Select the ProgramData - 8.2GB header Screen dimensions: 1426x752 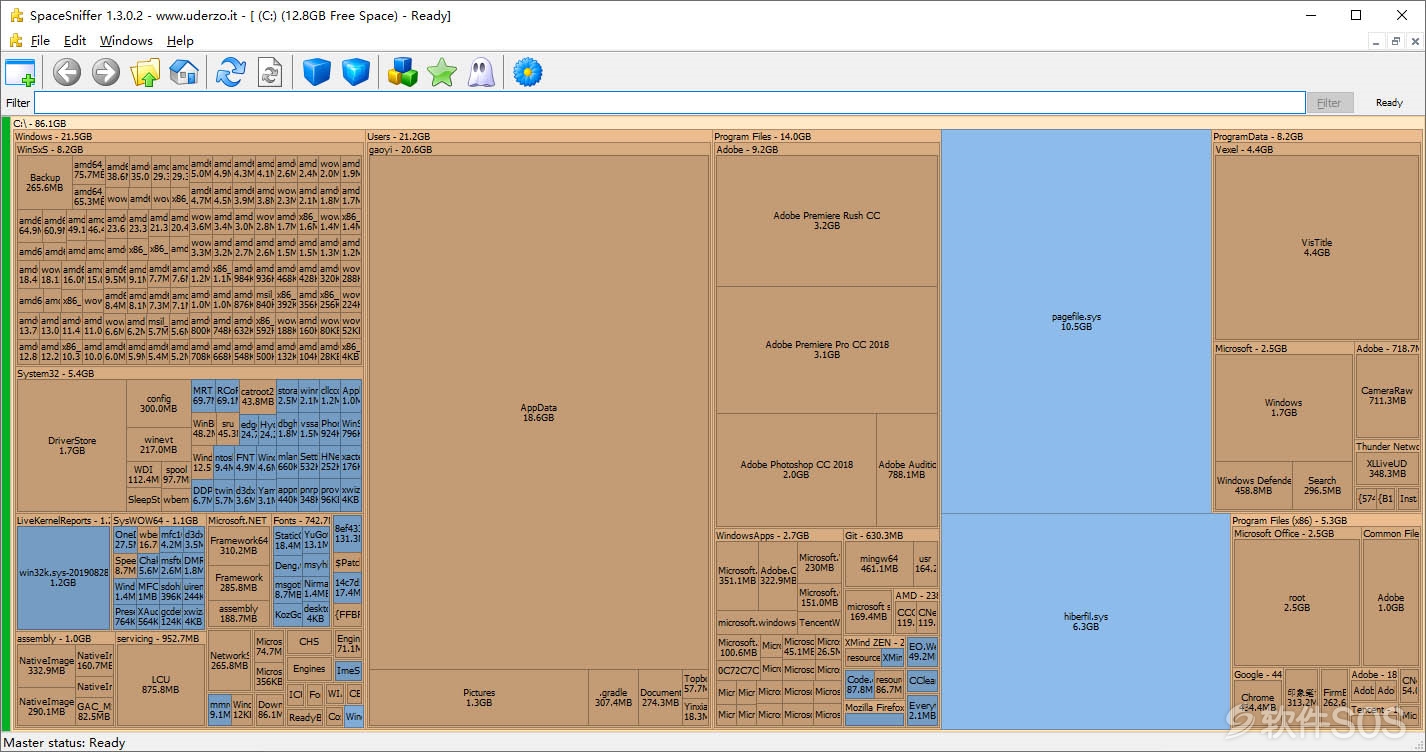pos(1317,136)
